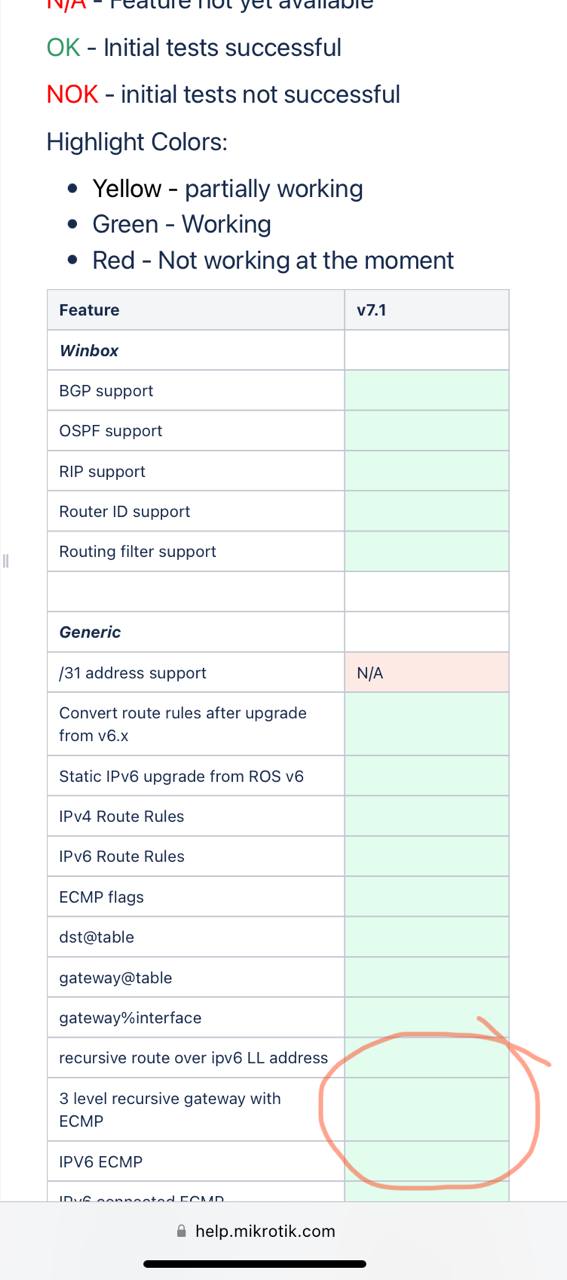Image resolution: width=567 pixels, height=1280 pixels.
Task: Tap the gateway%interface row label
Action: tap(130, 1018)
